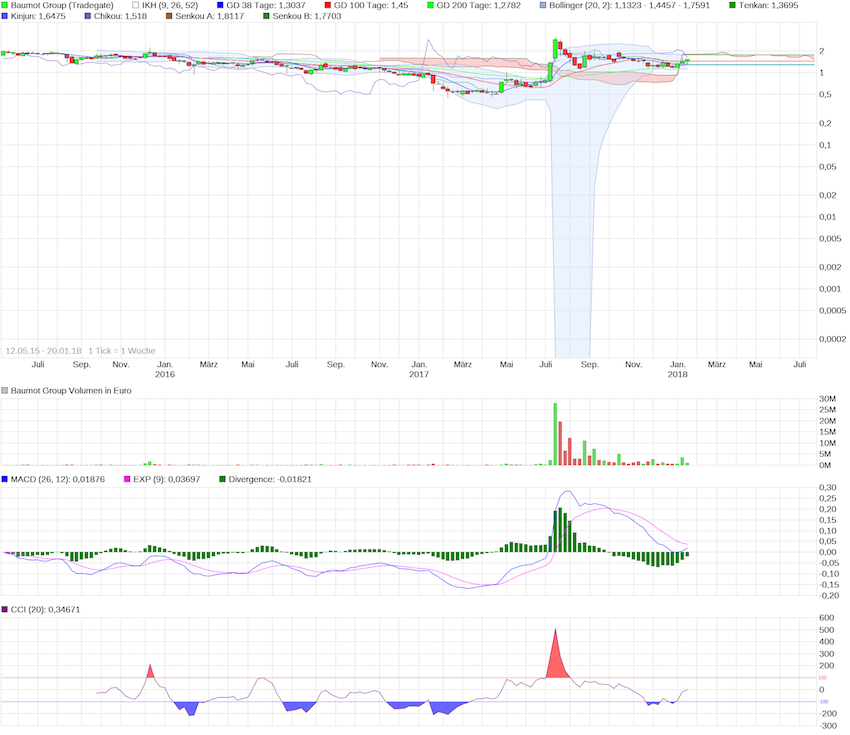Screen dimensions: 850x735
Task: Click the '1 Tick = 1 Woche' note
Action: coord(121,351)
